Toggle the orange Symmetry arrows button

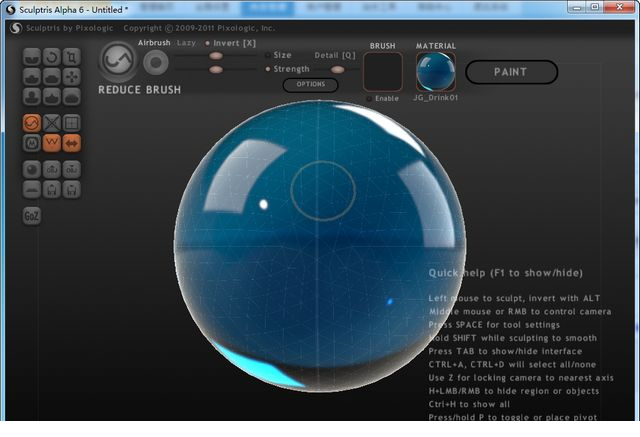(x=72, y=143)
